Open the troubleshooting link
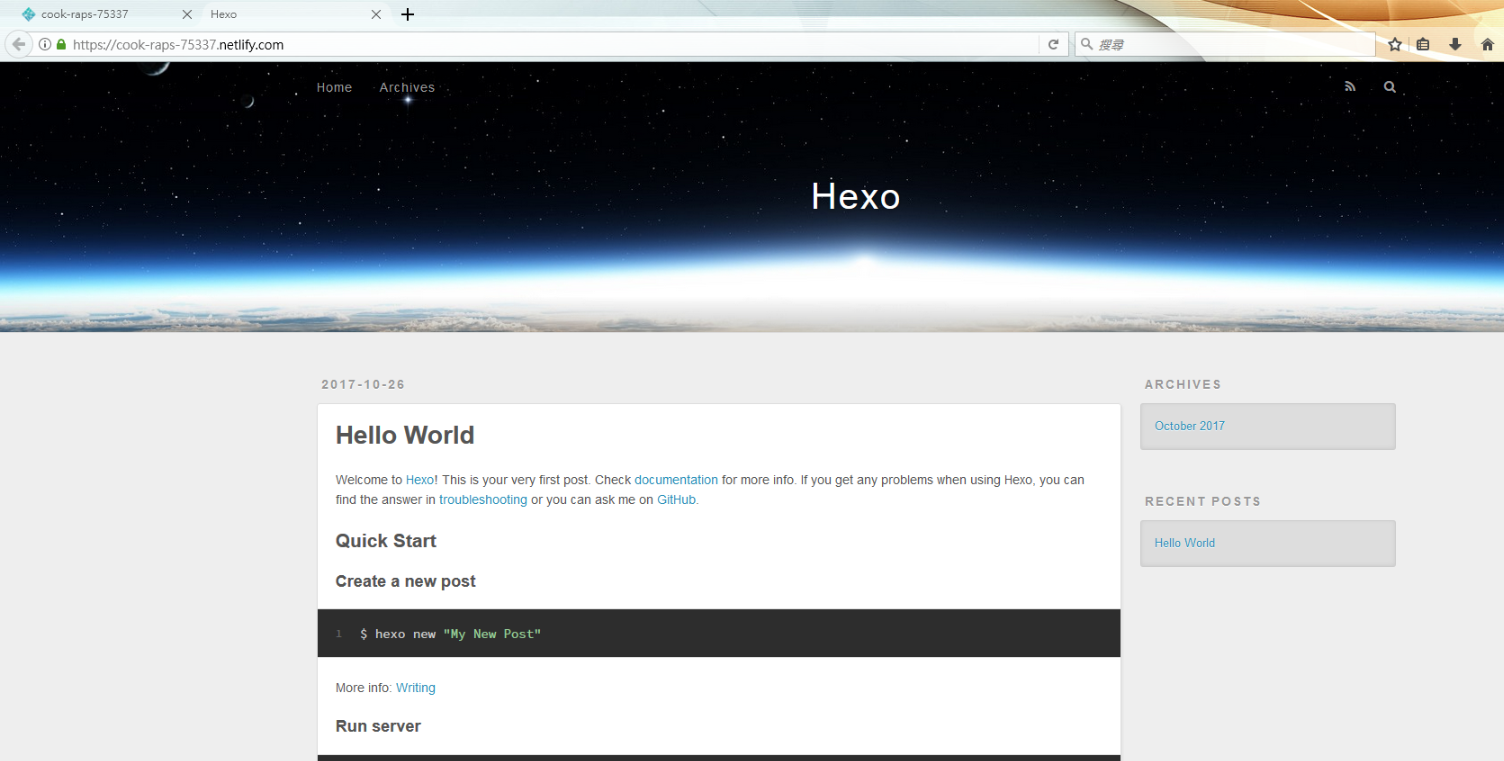 coord(483,500)
